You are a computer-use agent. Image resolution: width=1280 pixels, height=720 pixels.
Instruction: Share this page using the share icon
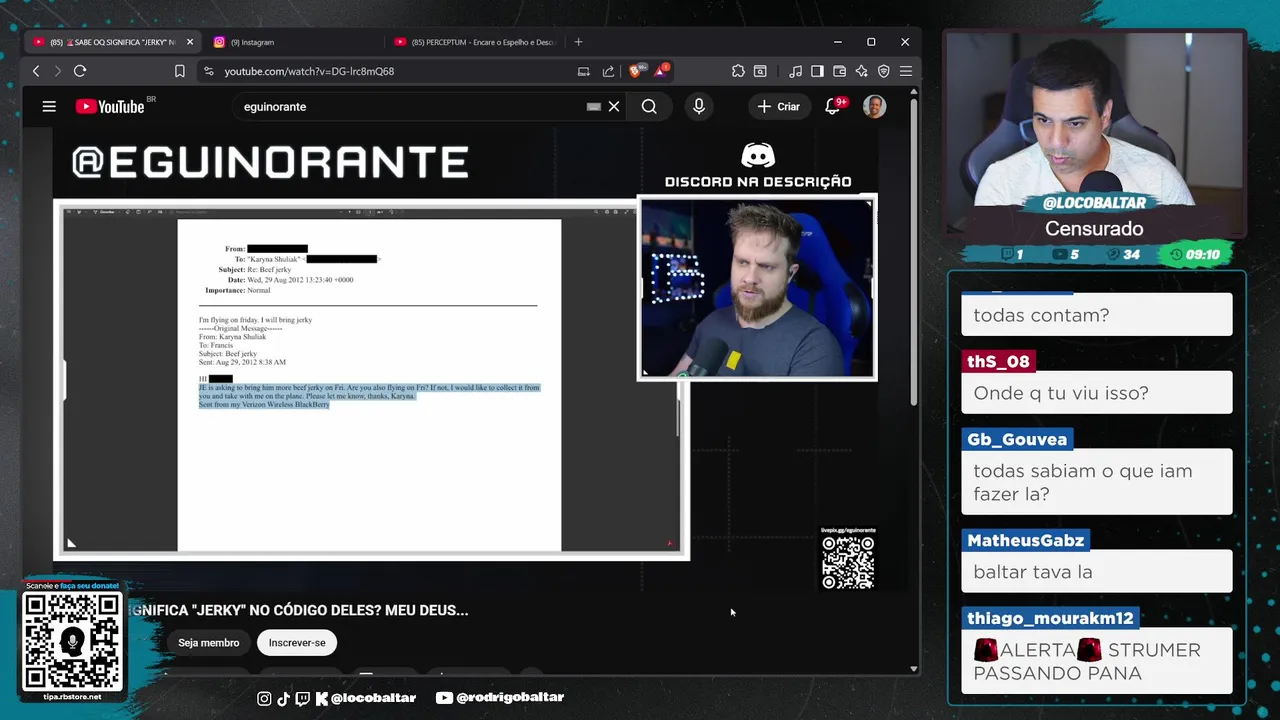(x=608, y=71)
